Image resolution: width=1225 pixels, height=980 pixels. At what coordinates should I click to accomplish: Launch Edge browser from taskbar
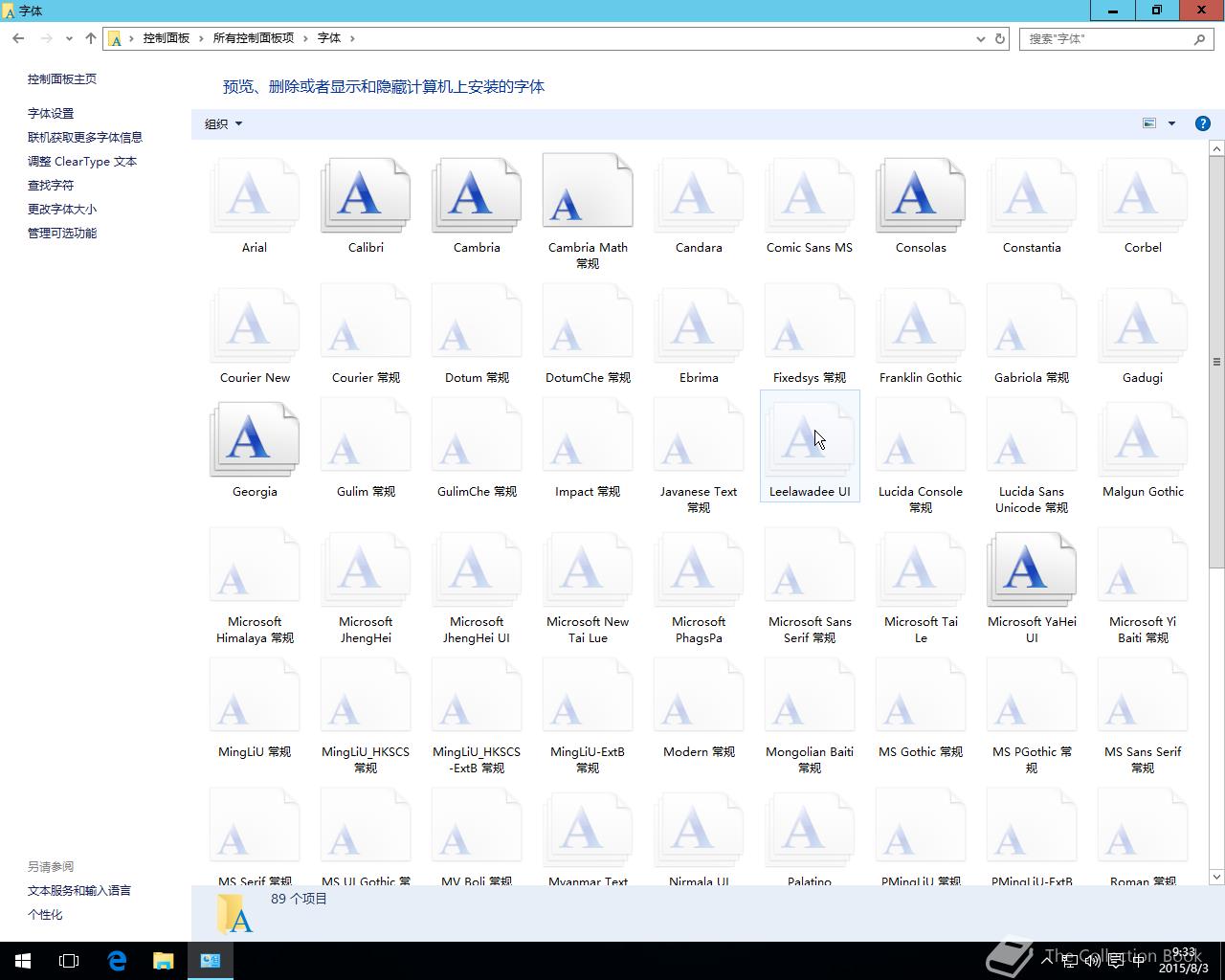[117, 961]
